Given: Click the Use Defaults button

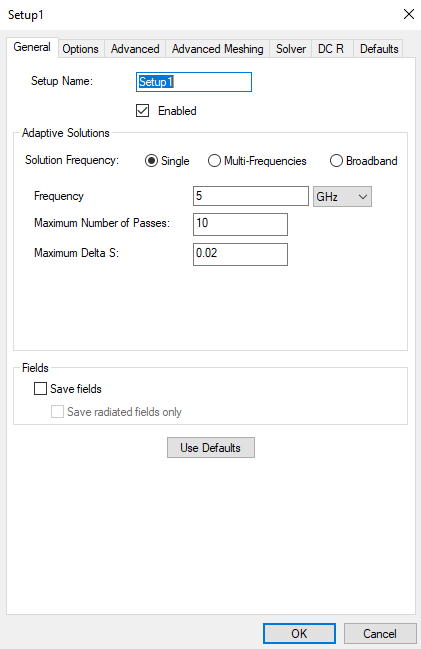Looking at the screenshot, I should point(211,447).
